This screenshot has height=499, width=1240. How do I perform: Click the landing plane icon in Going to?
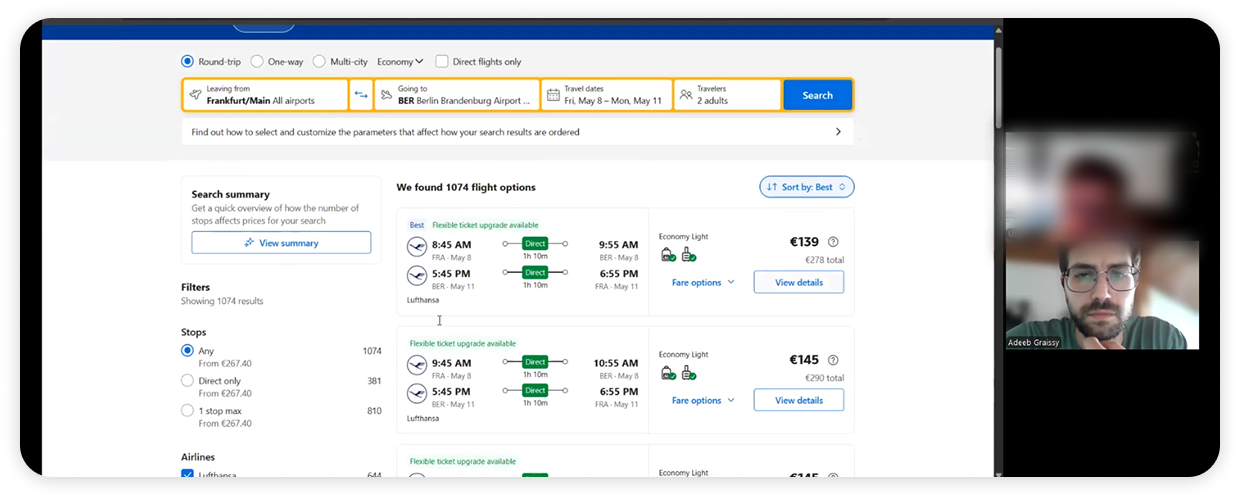pyautogui.click(x=386, y=95)
